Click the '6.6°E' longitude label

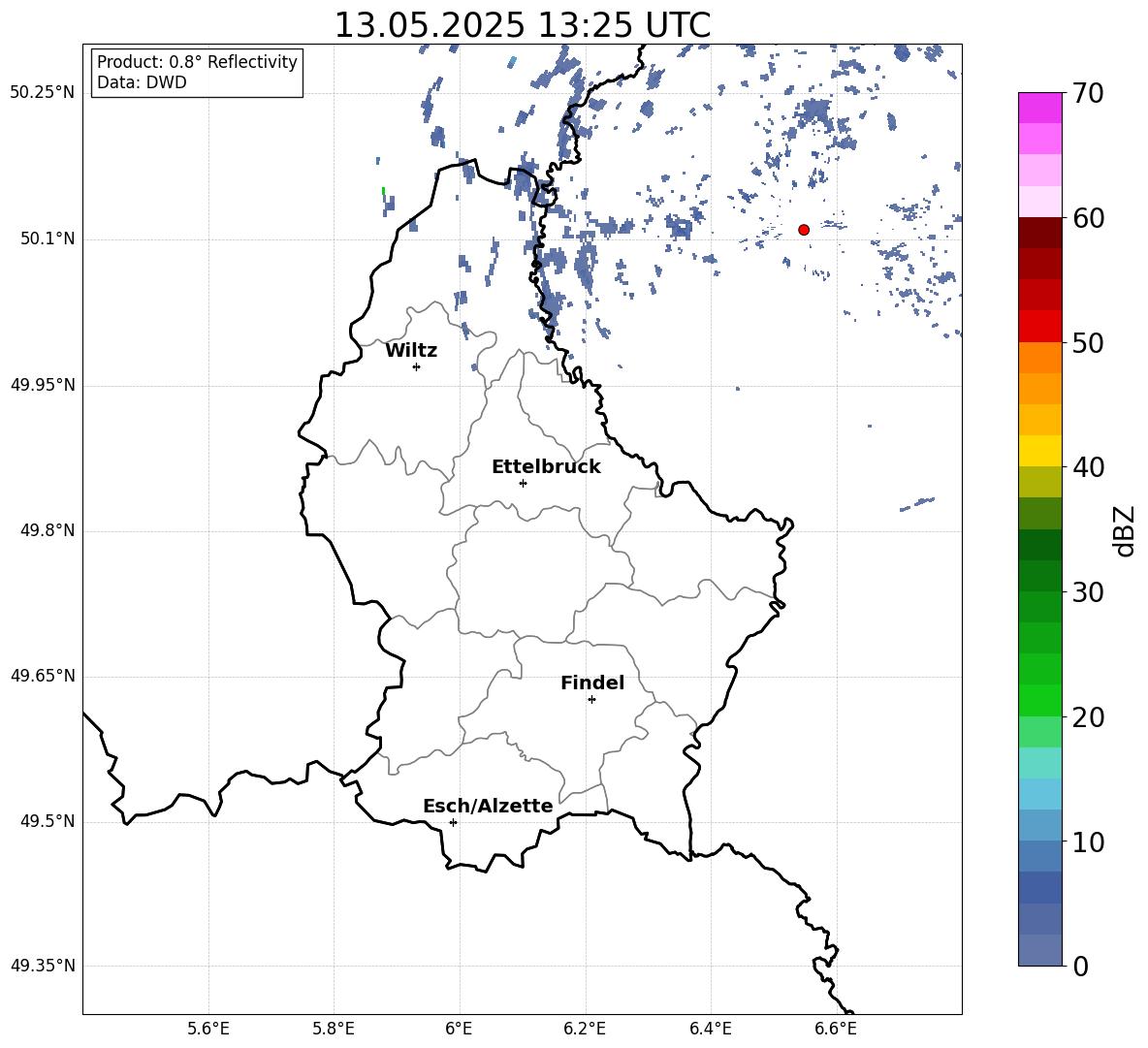(836, 1029)
